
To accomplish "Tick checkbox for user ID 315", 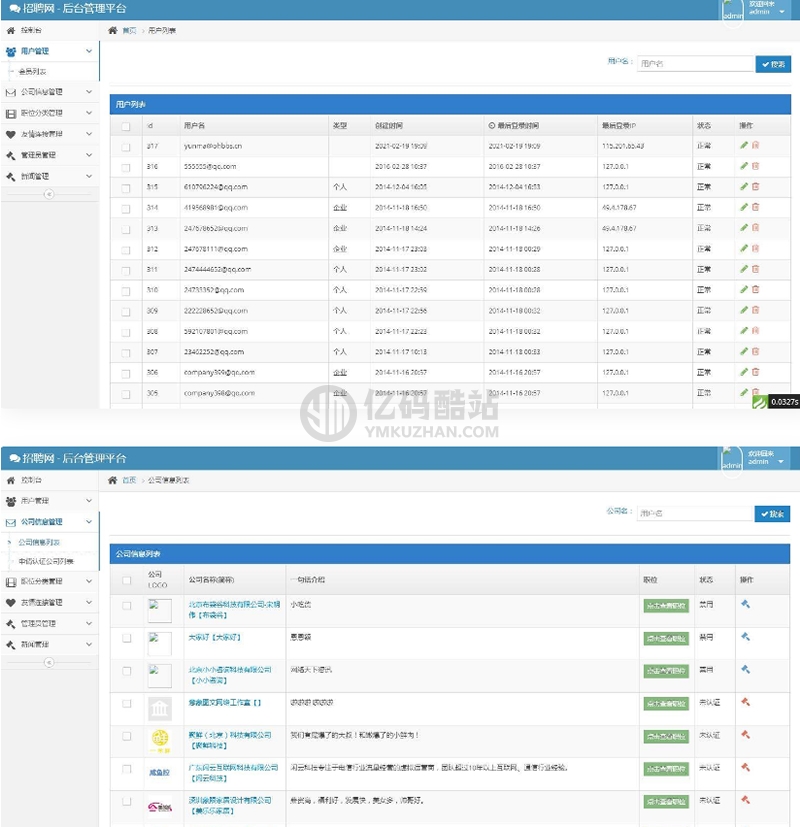I will click(126, 188).
